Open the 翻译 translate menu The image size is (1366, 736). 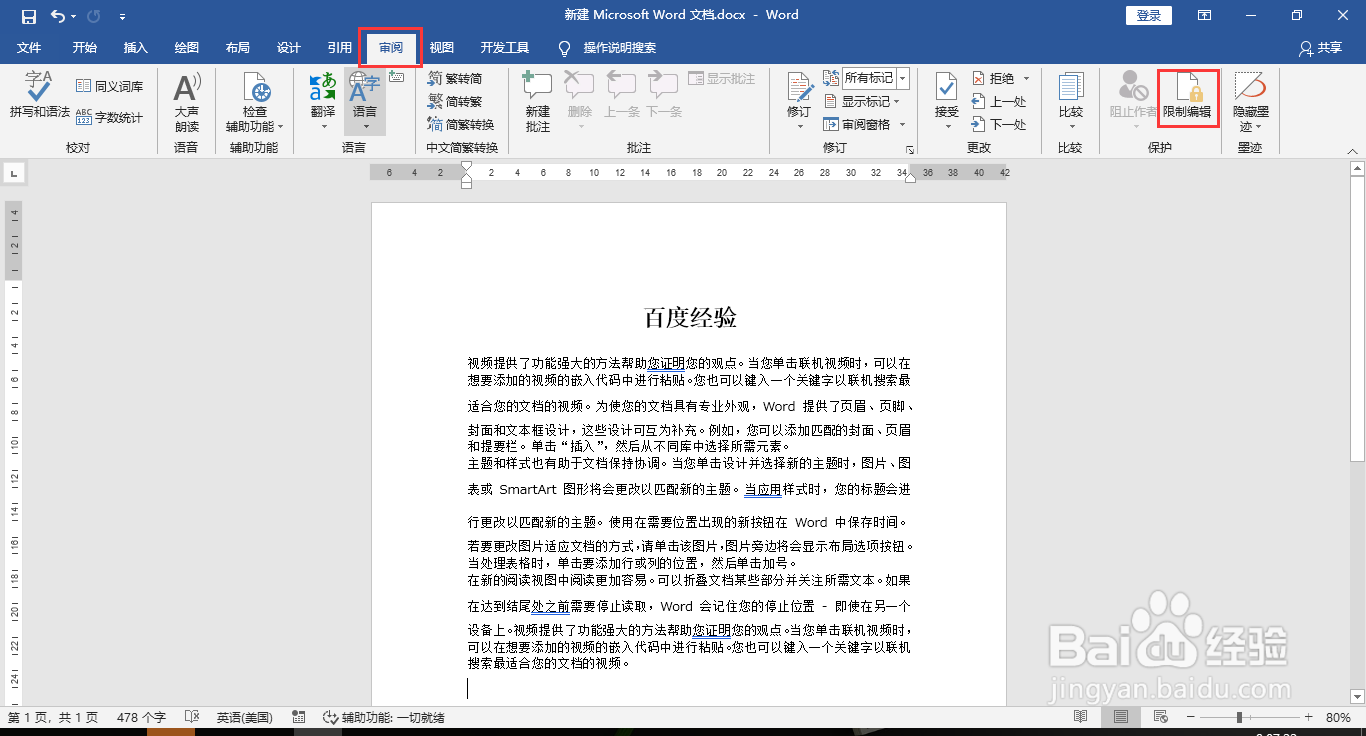(x=323, y=102)
